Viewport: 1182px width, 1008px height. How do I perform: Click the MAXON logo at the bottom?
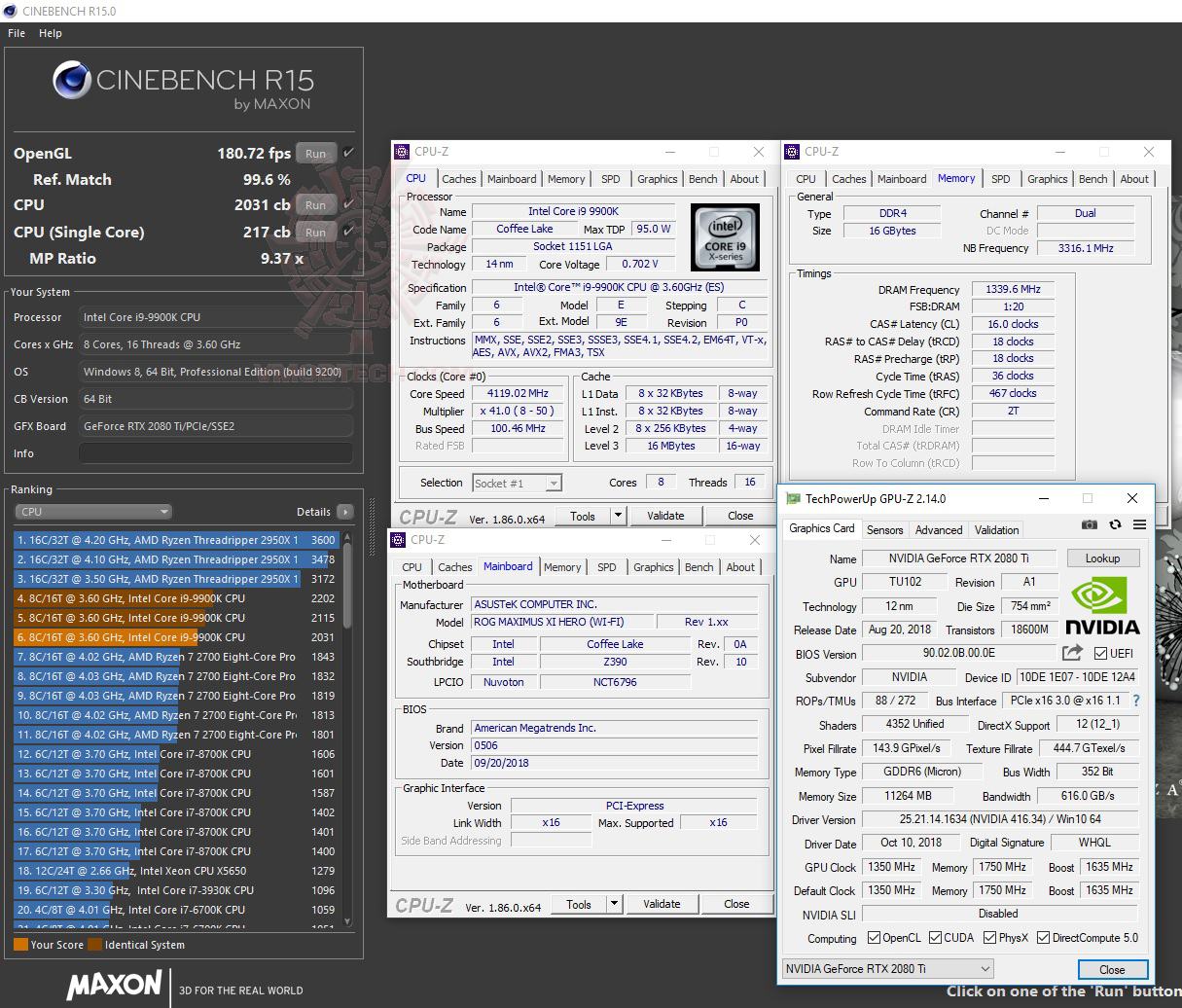(114, 985)
